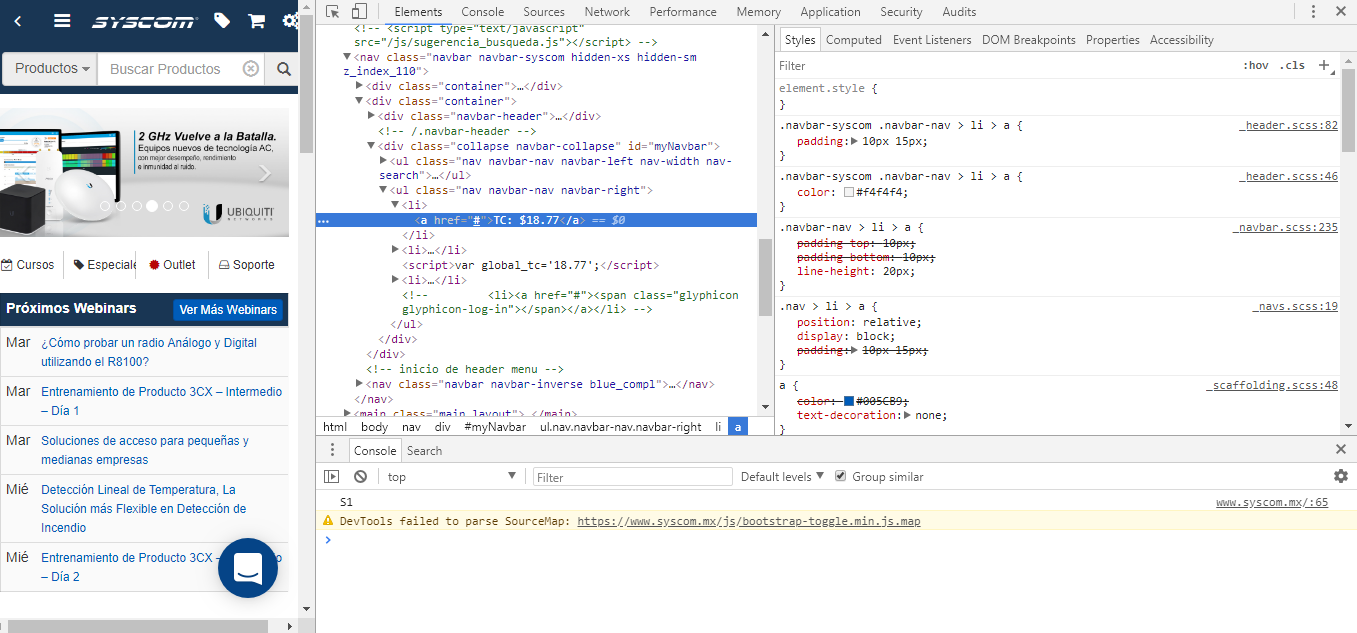Advance the banner carousel to next slide
1357x633 pixels.
(x=265, y=174)
